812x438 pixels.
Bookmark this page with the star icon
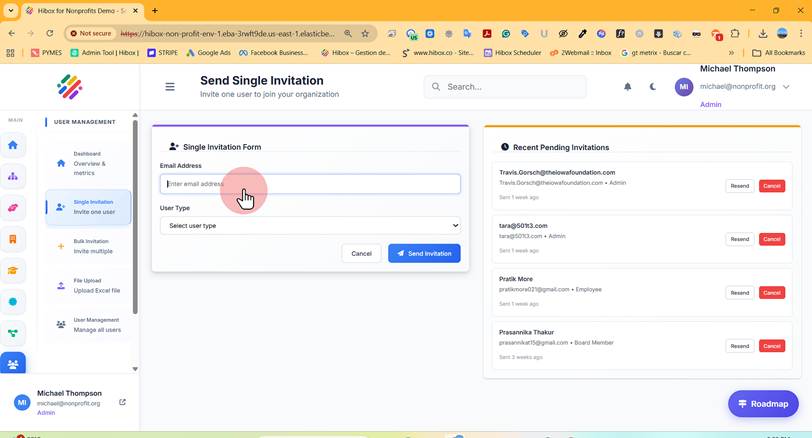(365, 34)
